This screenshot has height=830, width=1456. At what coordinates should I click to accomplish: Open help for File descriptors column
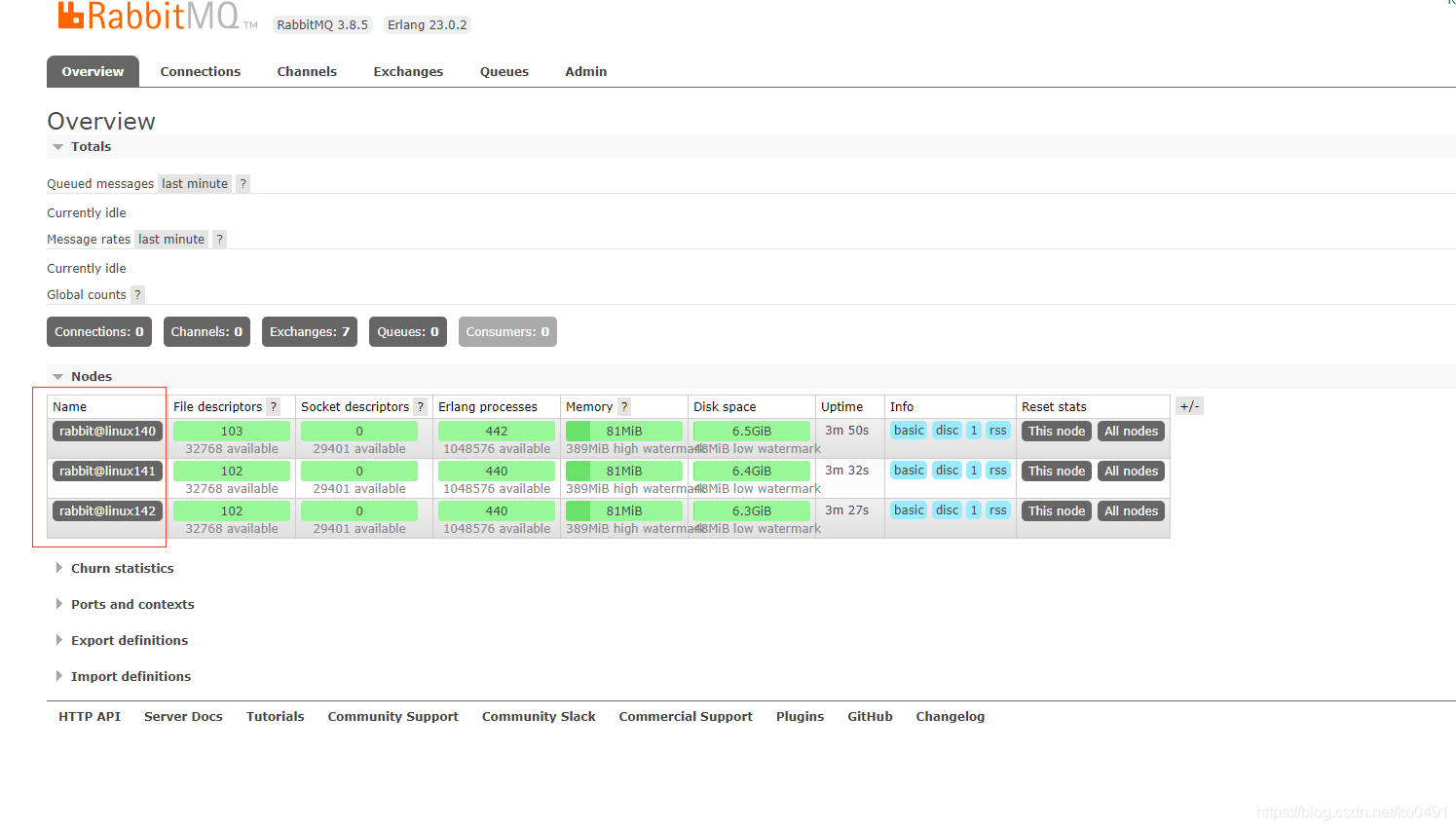[x=274, y=406]
